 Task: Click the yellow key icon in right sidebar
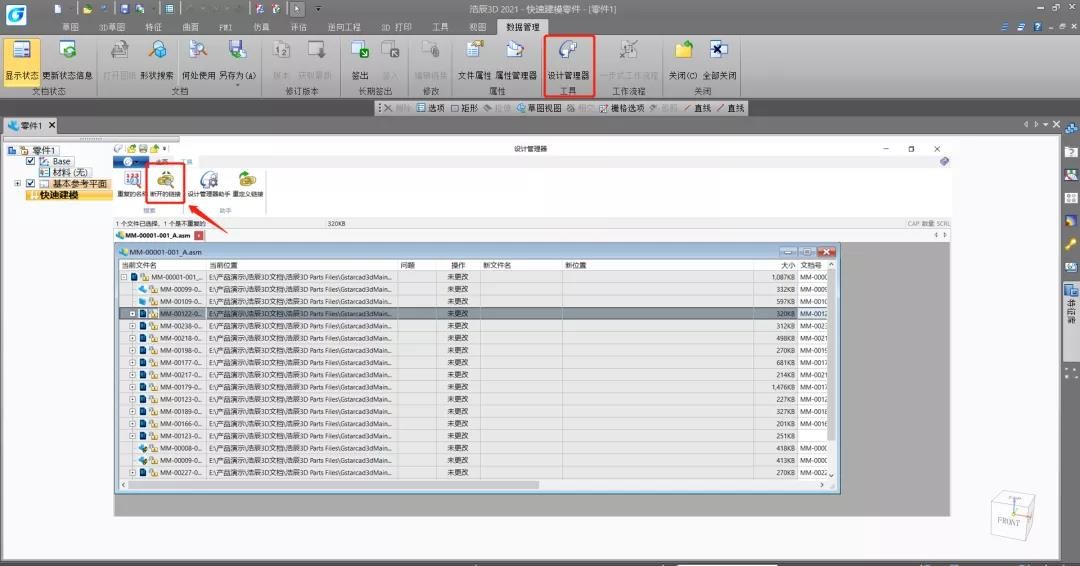tap(1070, 243)
